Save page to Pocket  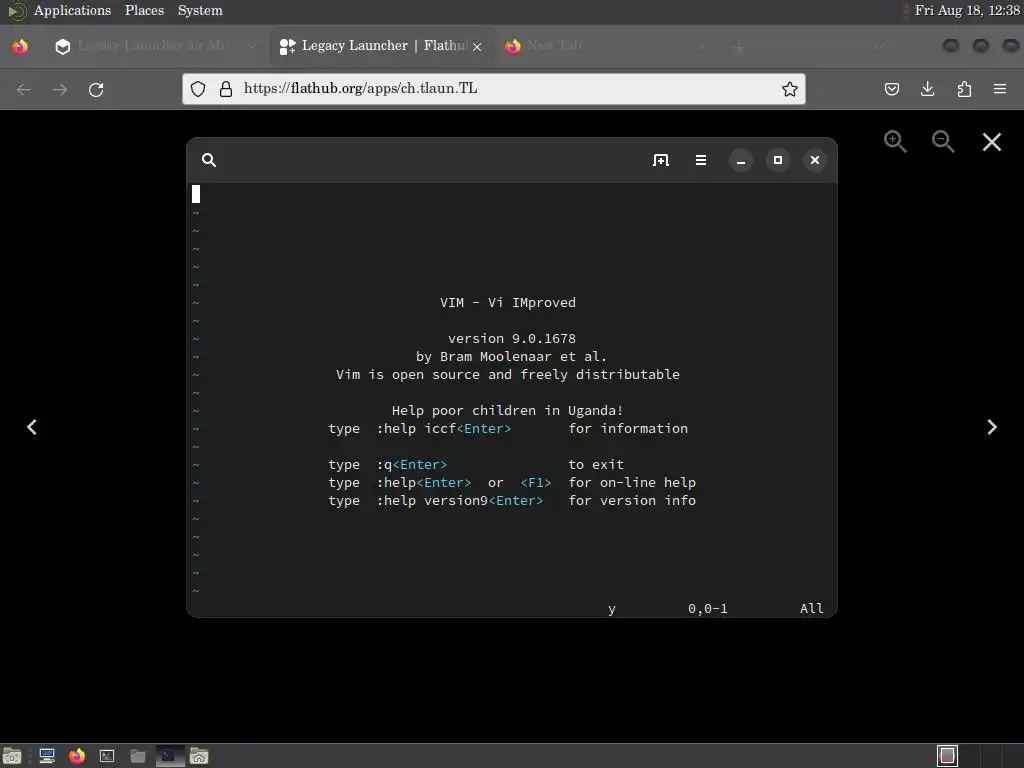pos(891,89)
